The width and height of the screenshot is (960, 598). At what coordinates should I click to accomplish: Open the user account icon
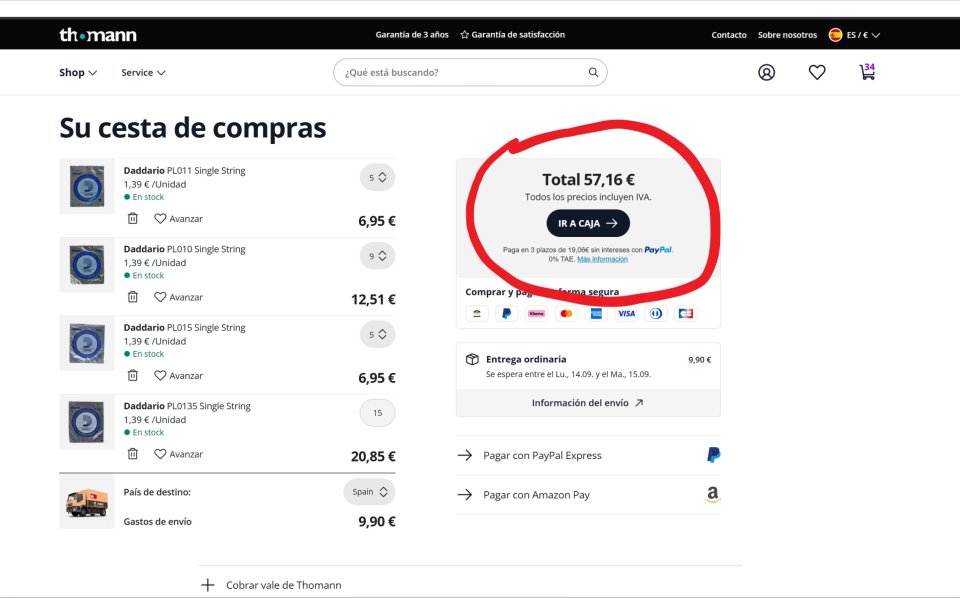[767, 72]
